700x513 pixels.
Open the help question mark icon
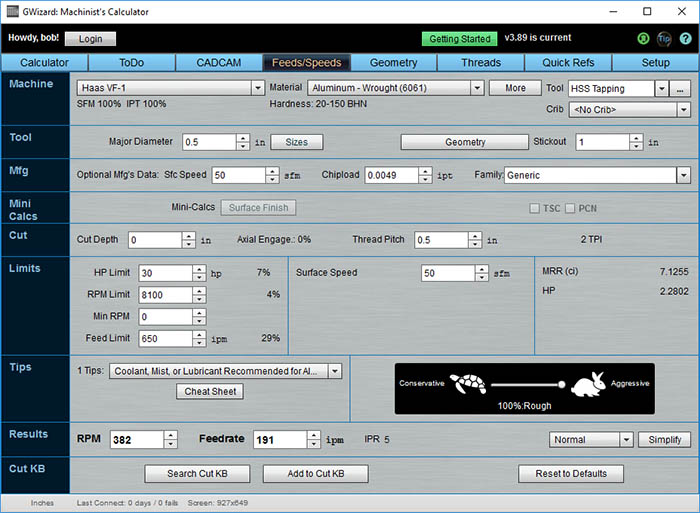tap(685, 39)
